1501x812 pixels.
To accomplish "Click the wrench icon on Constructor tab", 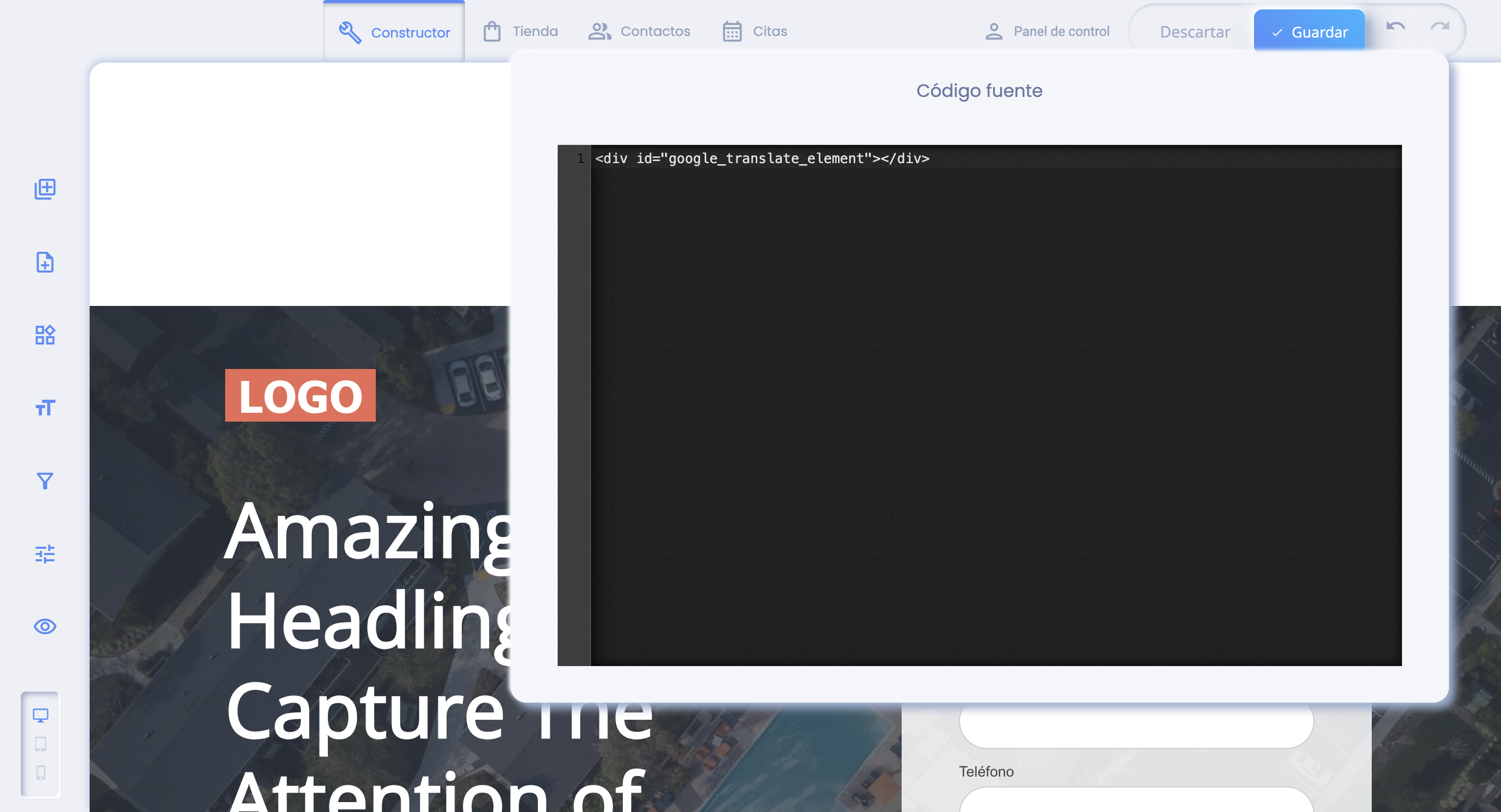I will pyautogui.click(x=350, y=32).
